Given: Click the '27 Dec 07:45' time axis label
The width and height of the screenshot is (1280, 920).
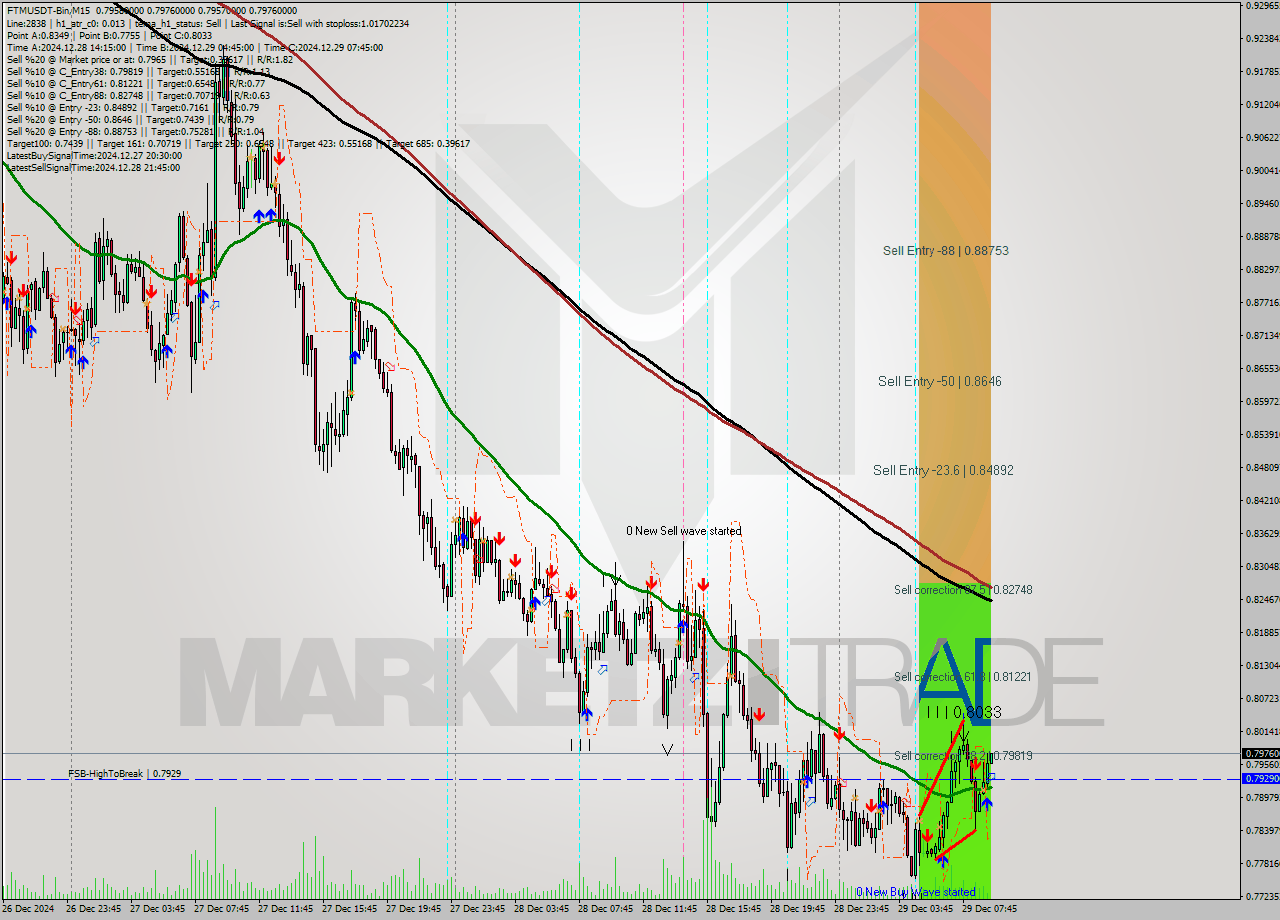Looking at the screenshot, I should (x=222, y=909).
